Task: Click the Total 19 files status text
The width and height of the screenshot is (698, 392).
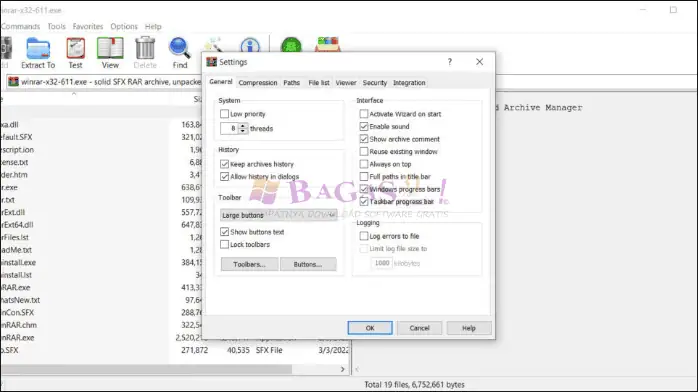Action: coord(414,384)
